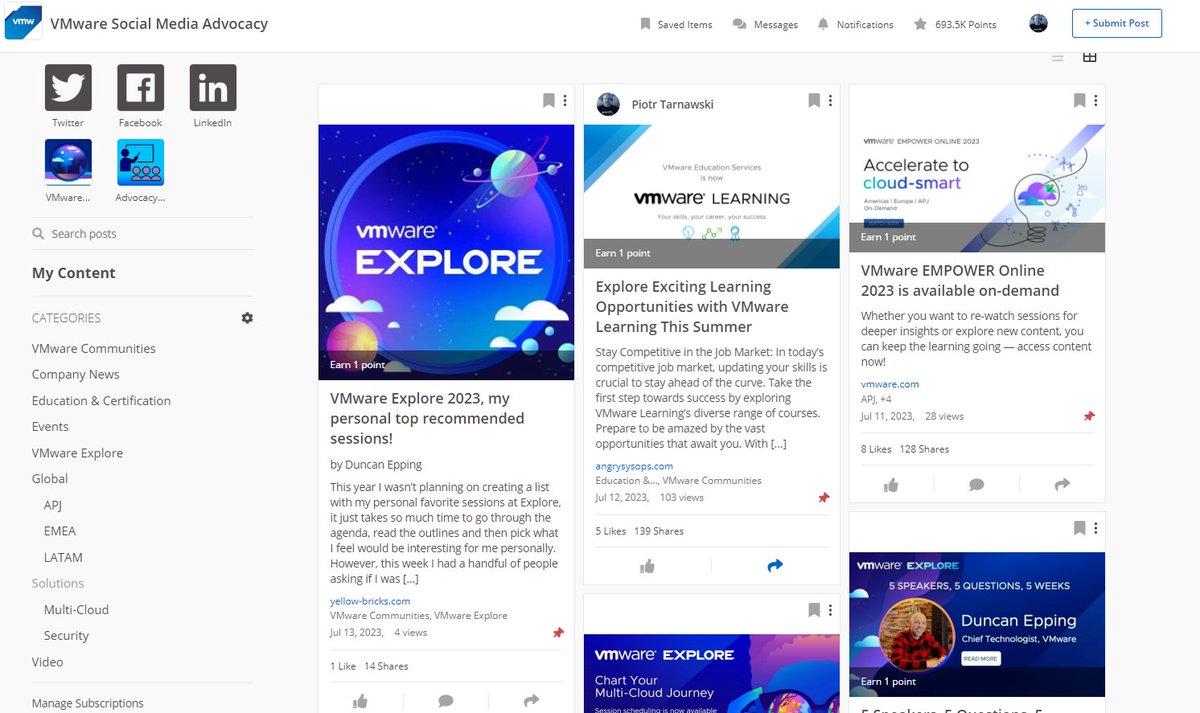Select the VMware Communities category

(94, 349)
